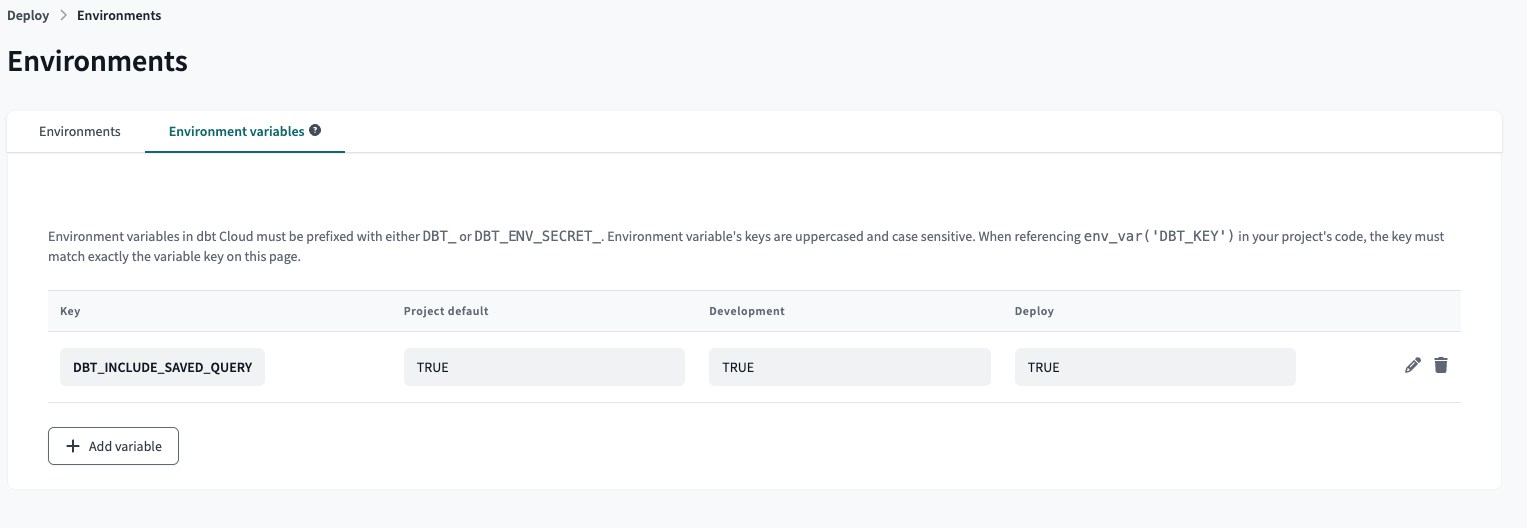Go to Deploy in the breadcrumb
Viewport: 1527px width, 528px height.
point(28,16)
